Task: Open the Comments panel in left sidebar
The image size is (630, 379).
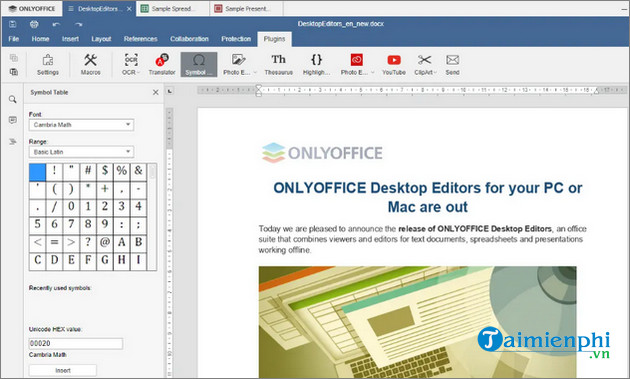Action: (x=13, y=120)
